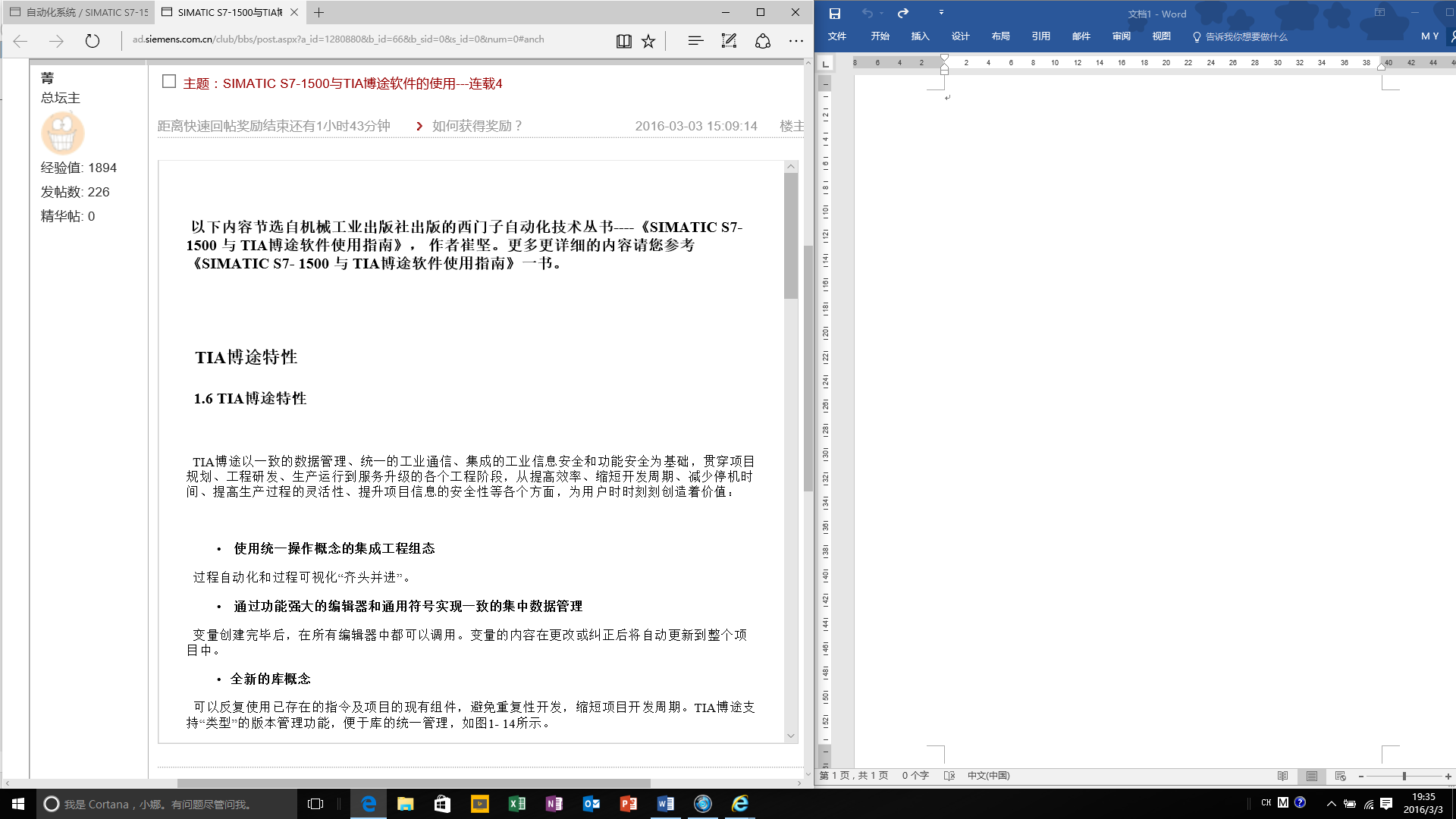Click the Save icon in Word
The image size is (1456, 819).
pyautogui.click(x=834, y=13)
